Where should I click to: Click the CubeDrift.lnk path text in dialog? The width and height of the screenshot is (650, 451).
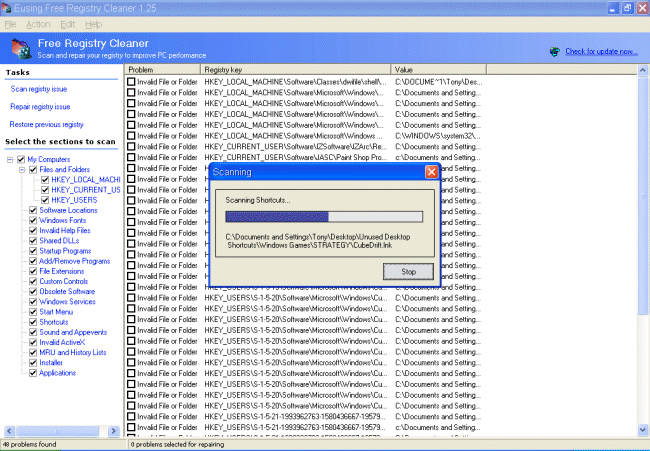pos(318,241)
